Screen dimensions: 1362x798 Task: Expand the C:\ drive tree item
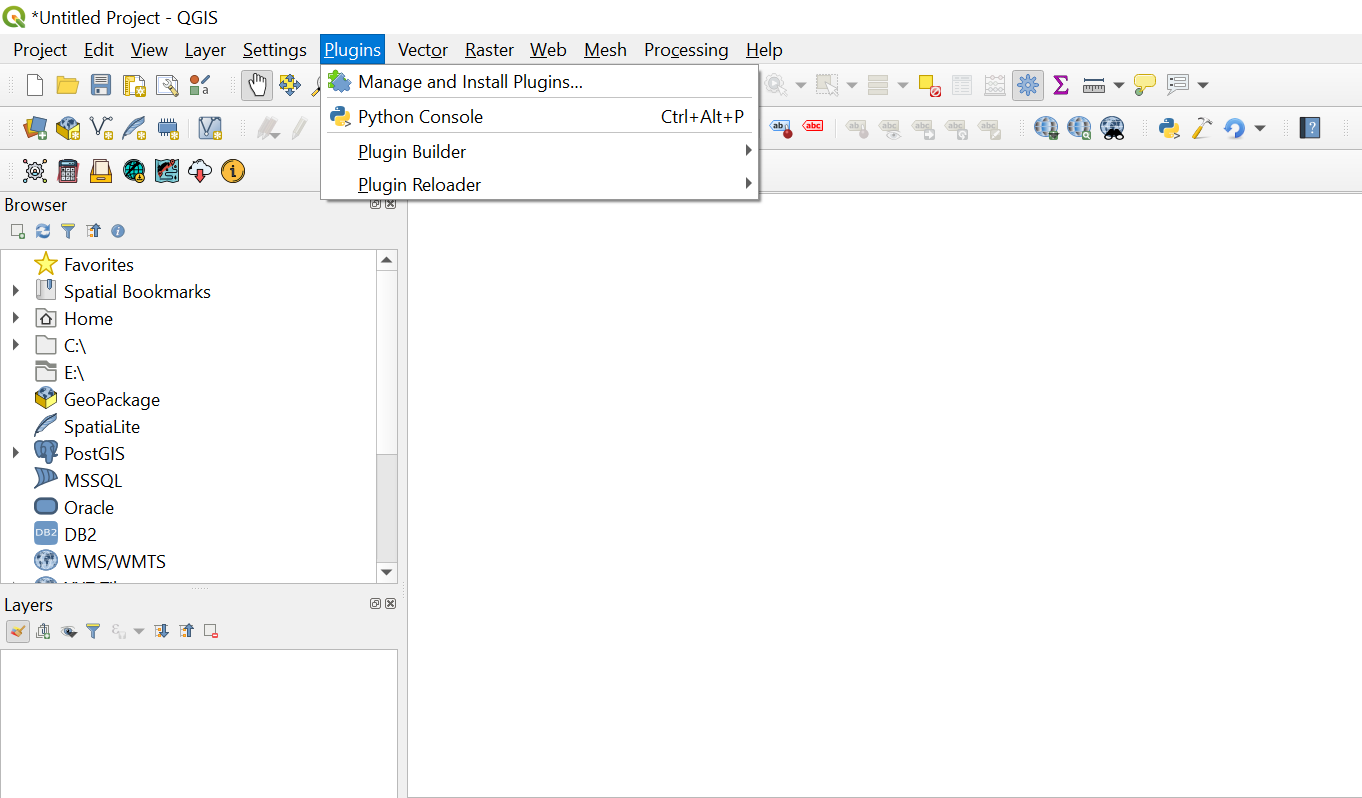[16, 345]
